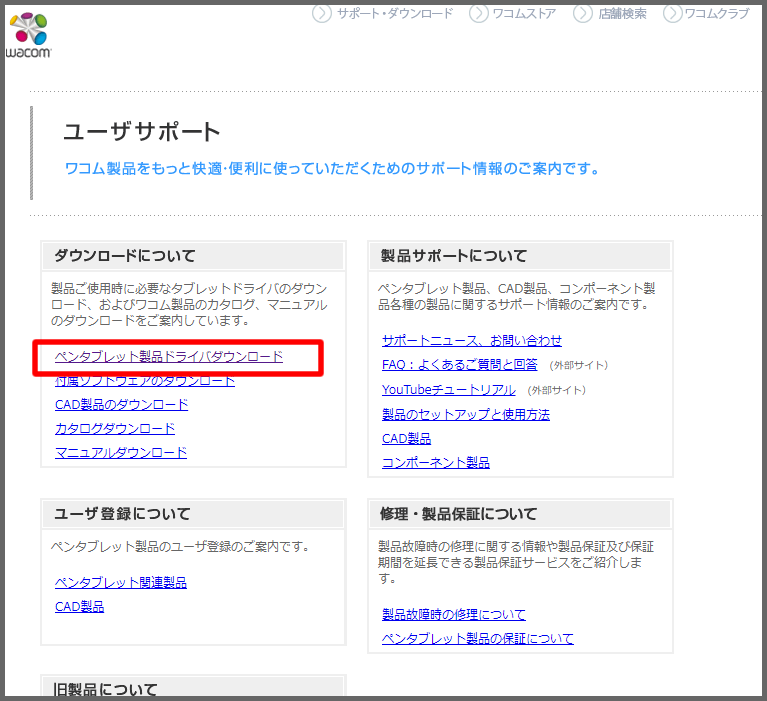Open マニュアルダウンロード link

coord(121,452)
